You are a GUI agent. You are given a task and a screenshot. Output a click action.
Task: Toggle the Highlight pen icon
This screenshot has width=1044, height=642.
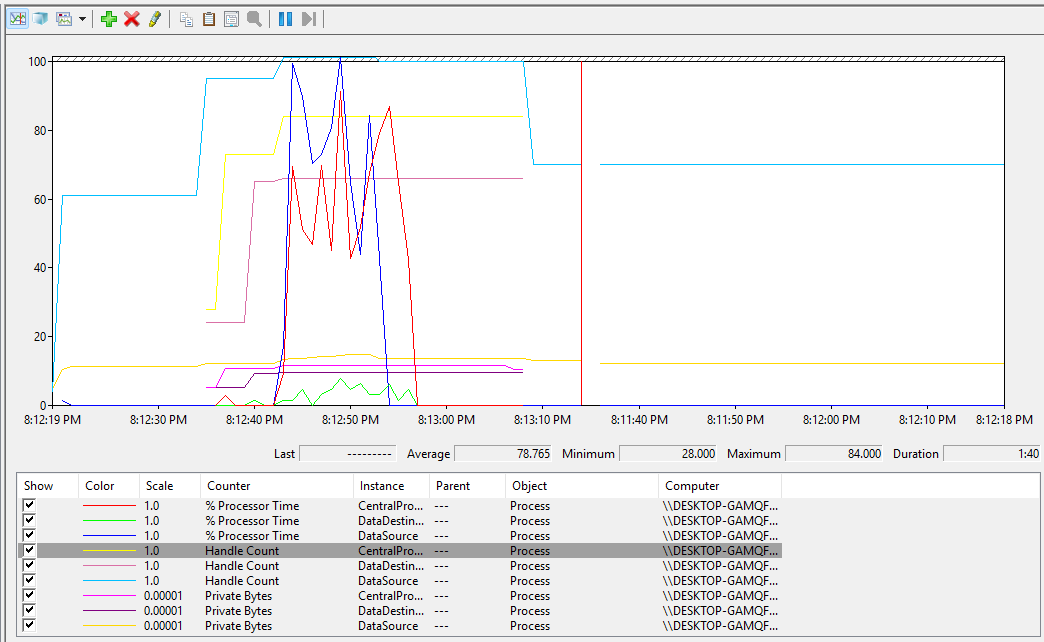click(x=154, y=19)
